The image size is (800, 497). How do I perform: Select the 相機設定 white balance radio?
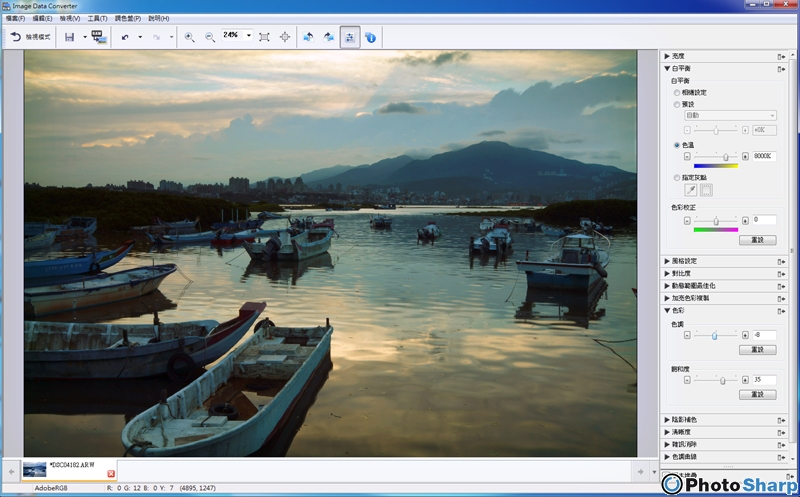click(677, 93)
